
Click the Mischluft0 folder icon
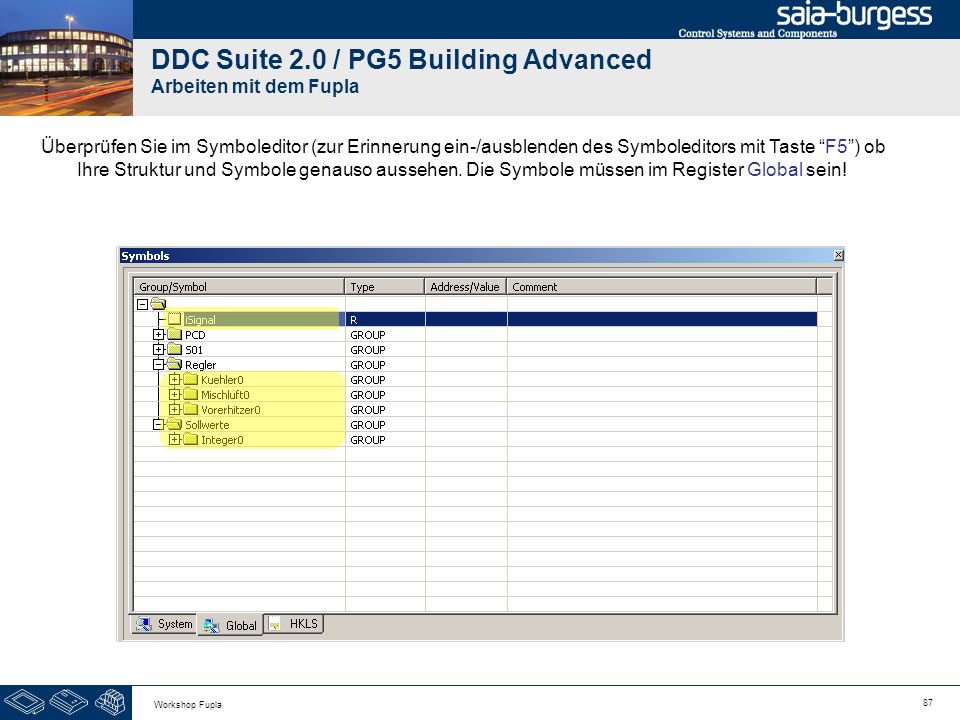coord(191,394)
